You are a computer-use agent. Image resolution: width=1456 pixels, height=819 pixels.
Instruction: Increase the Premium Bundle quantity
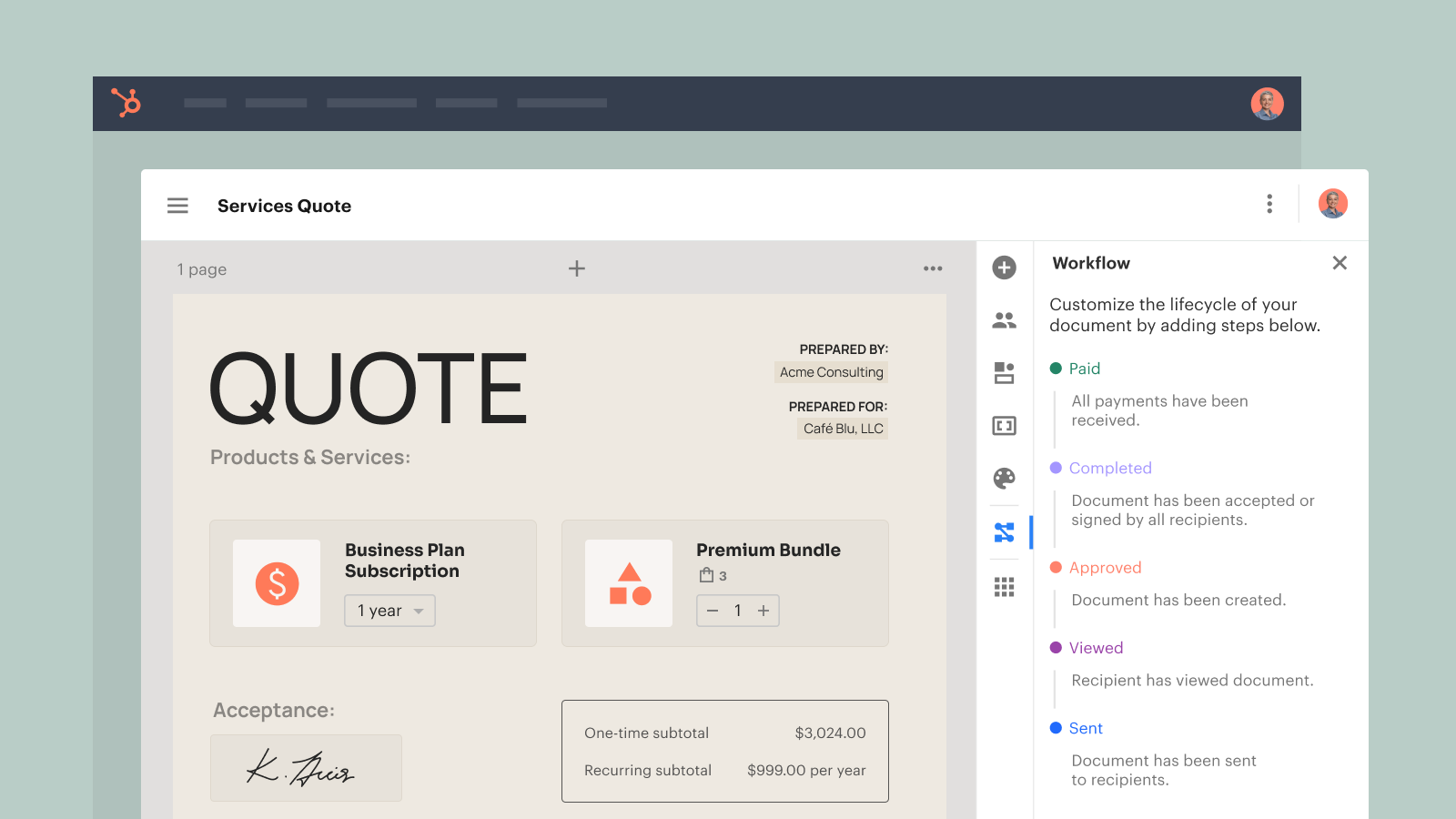tap(763, 611)
